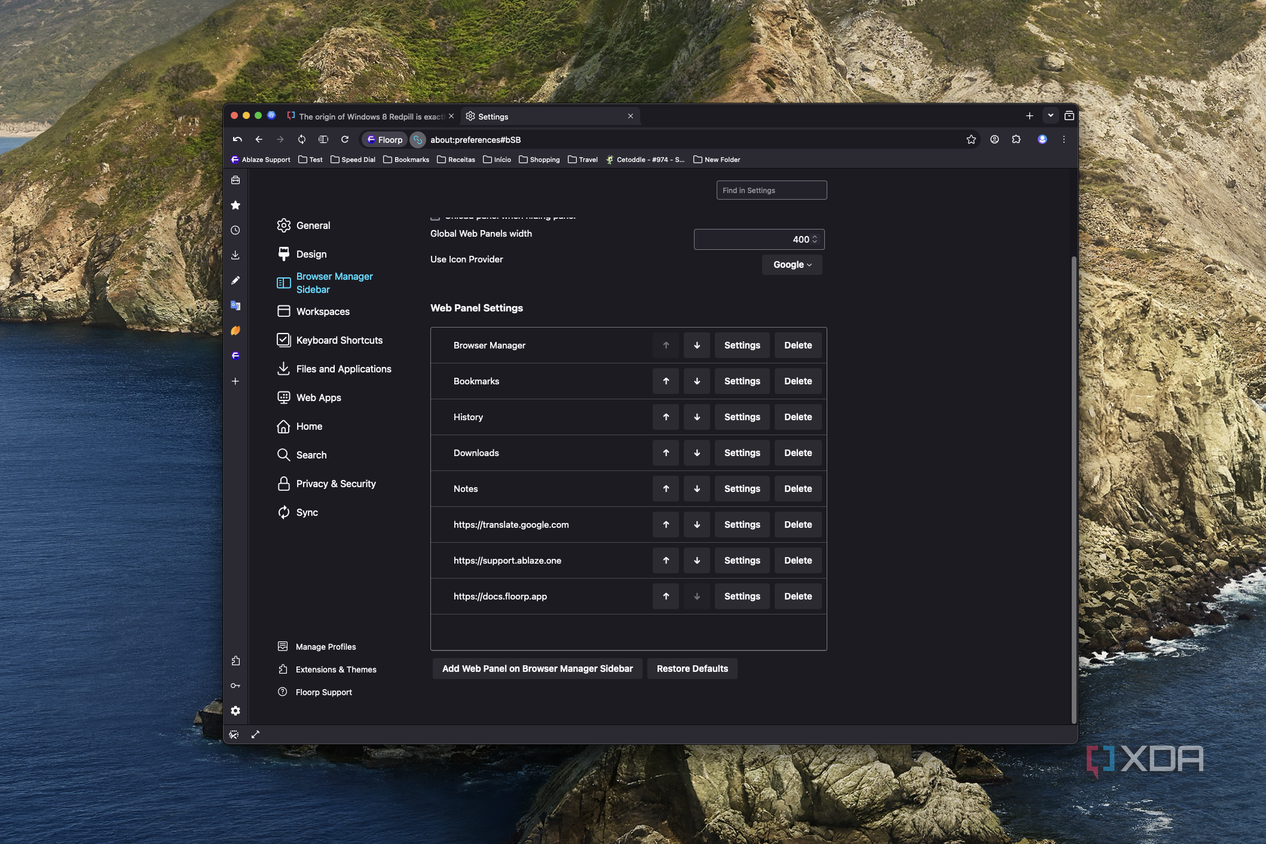
Task: Open the Speed Dial bookmarks folder
Action: 353,160
